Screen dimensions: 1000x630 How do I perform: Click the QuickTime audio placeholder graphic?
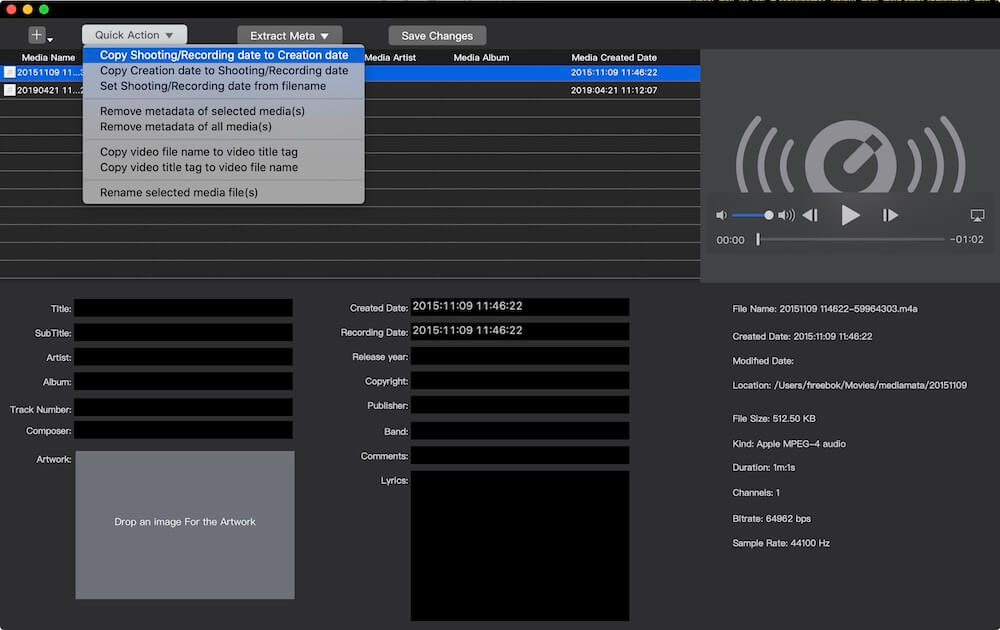[850, 154]
